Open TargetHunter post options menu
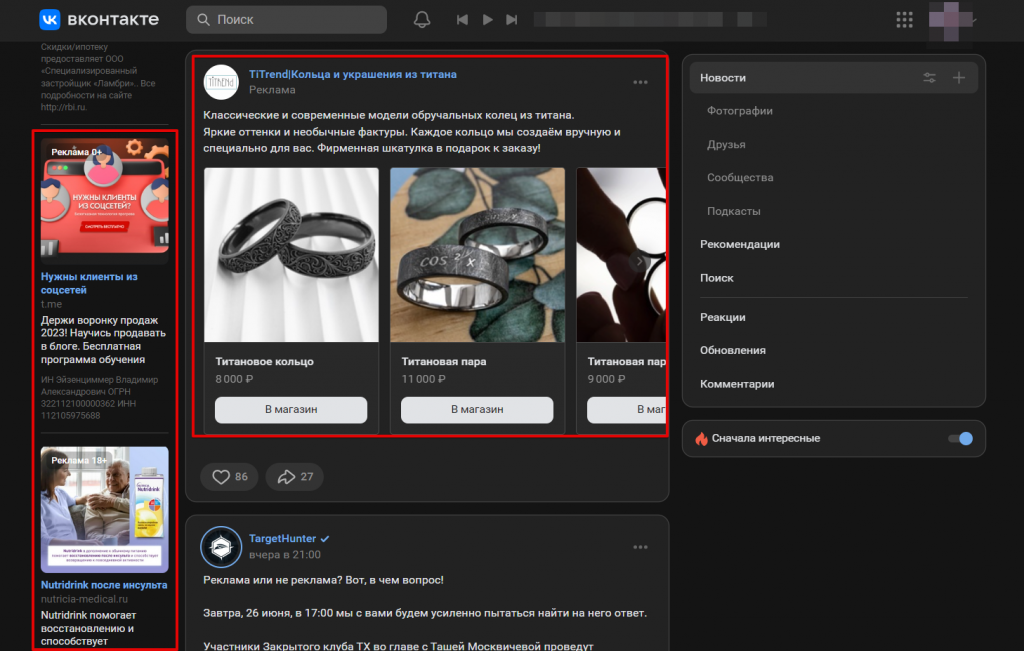 [640, 547]
